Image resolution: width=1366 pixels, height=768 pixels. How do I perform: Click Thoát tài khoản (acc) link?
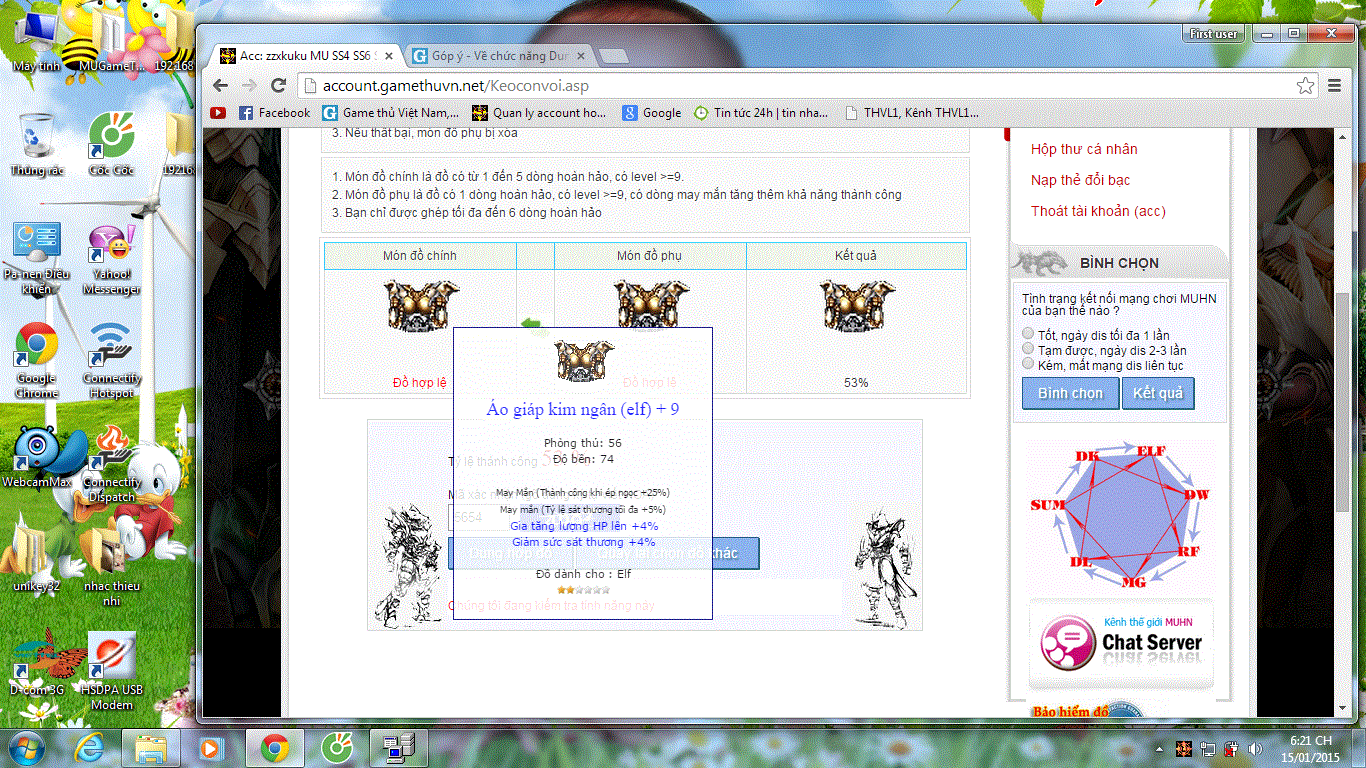click(1098, 211)
